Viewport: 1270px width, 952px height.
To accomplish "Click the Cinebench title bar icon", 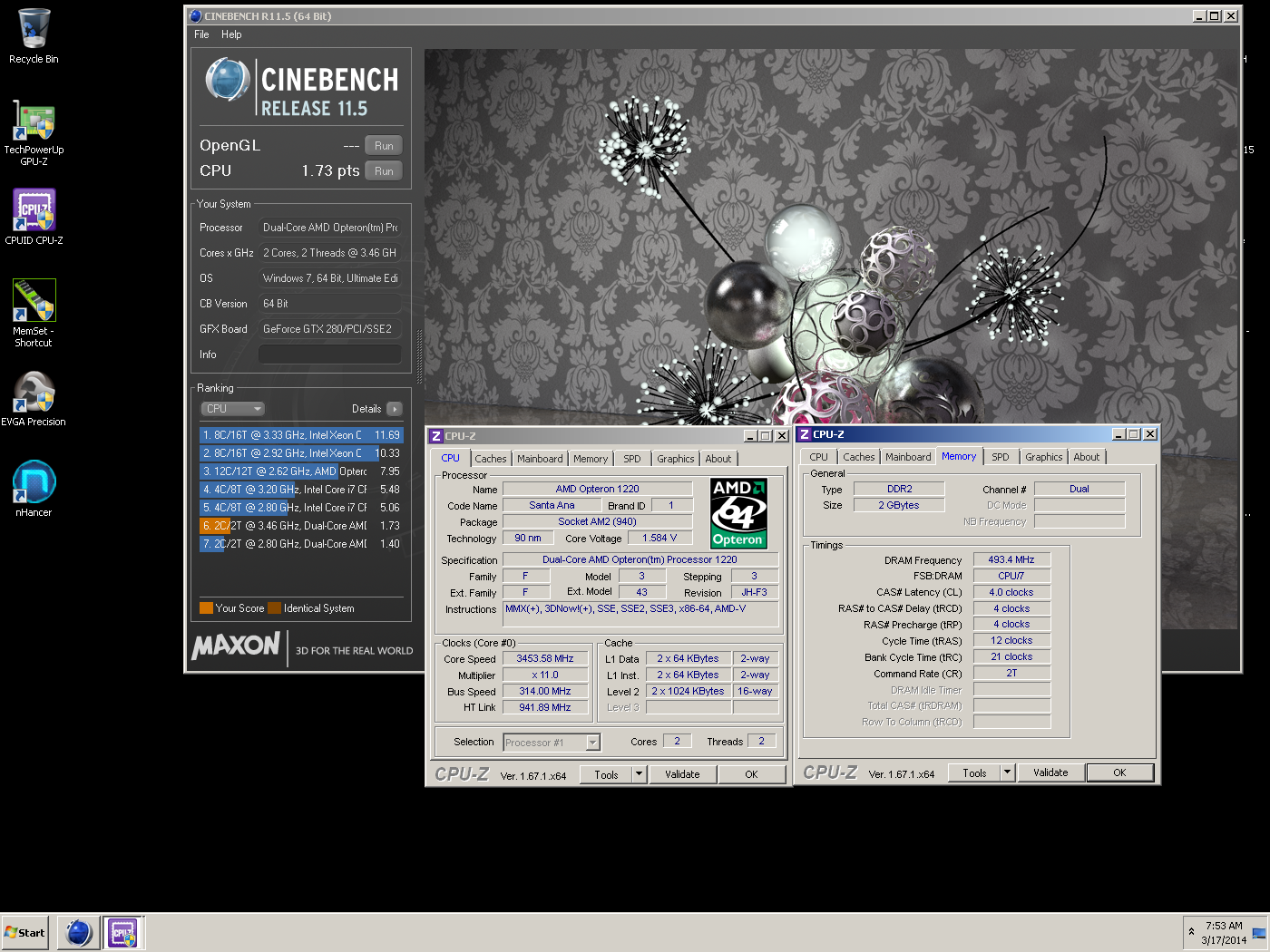I will click(x=195, y=16).
